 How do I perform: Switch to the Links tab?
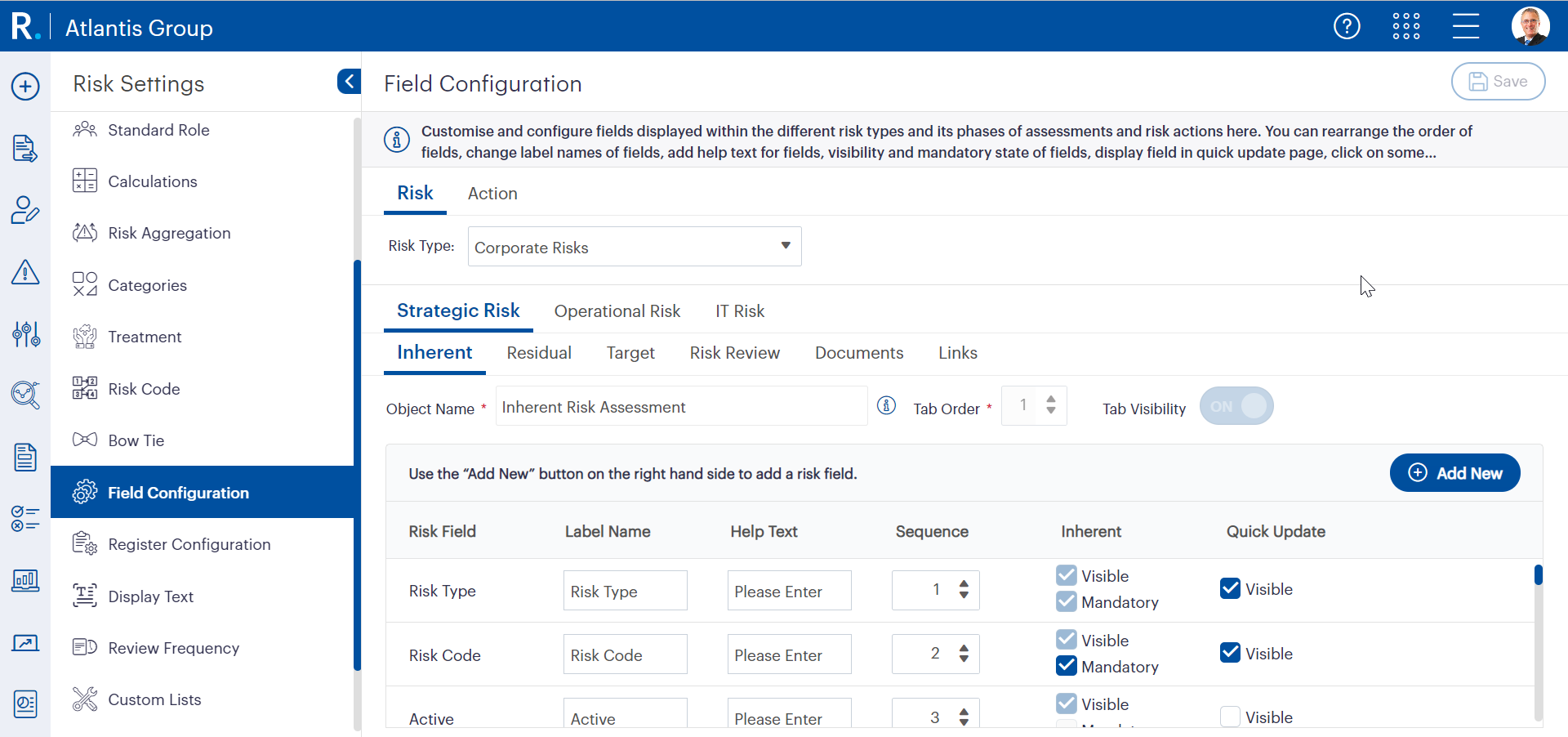tap(958, 353)
